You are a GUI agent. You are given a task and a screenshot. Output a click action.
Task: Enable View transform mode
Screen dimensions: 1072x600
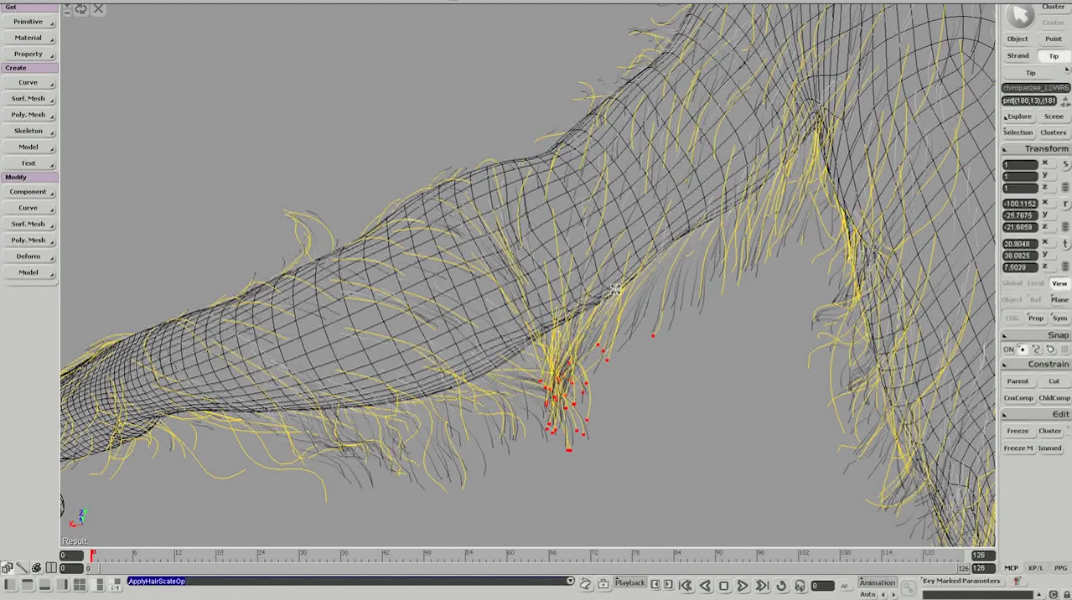coord(1059,284)
